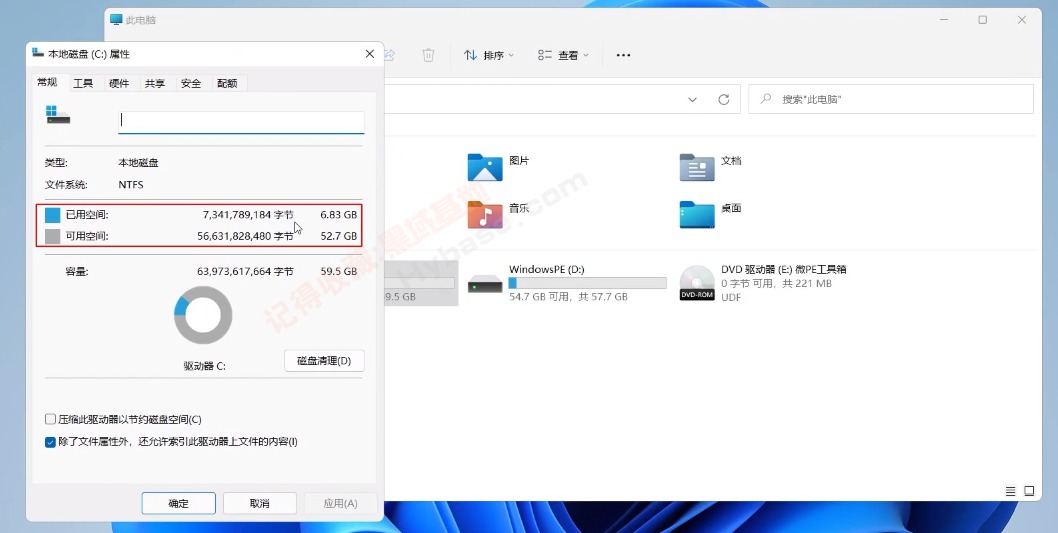The height and width of the screenshot is (533, 1058).
Task: Click the refresh button in address bar
Action: 724,100
